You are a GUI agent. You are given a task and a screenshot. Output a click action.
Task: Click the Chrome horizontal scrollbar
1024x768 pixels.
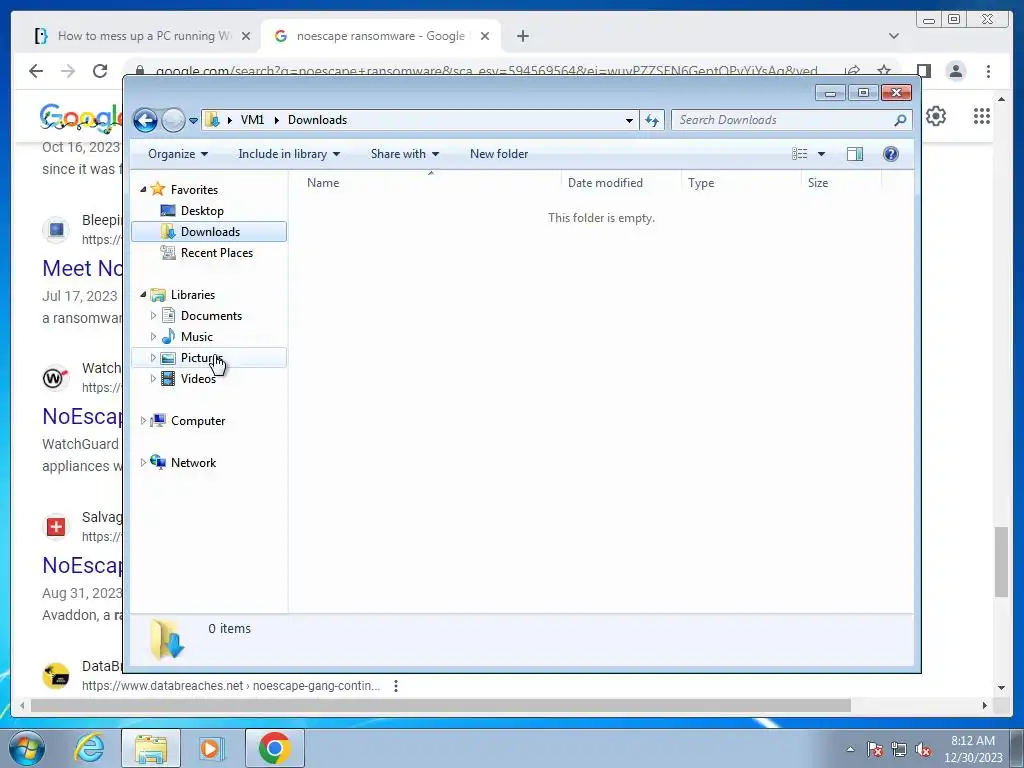441,705
